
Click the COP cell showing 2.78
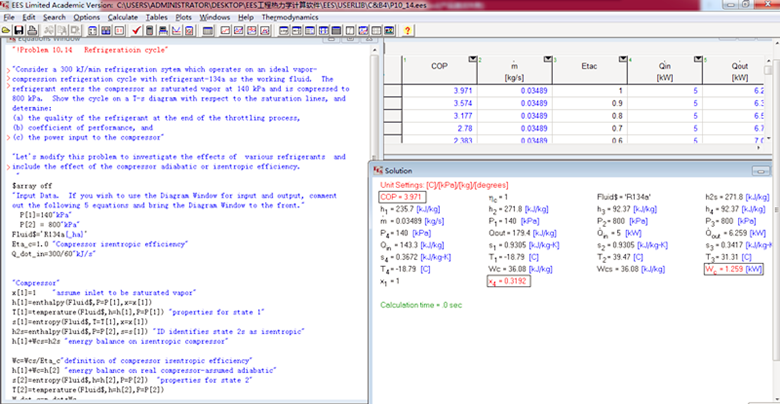click(x=440, y=129)
